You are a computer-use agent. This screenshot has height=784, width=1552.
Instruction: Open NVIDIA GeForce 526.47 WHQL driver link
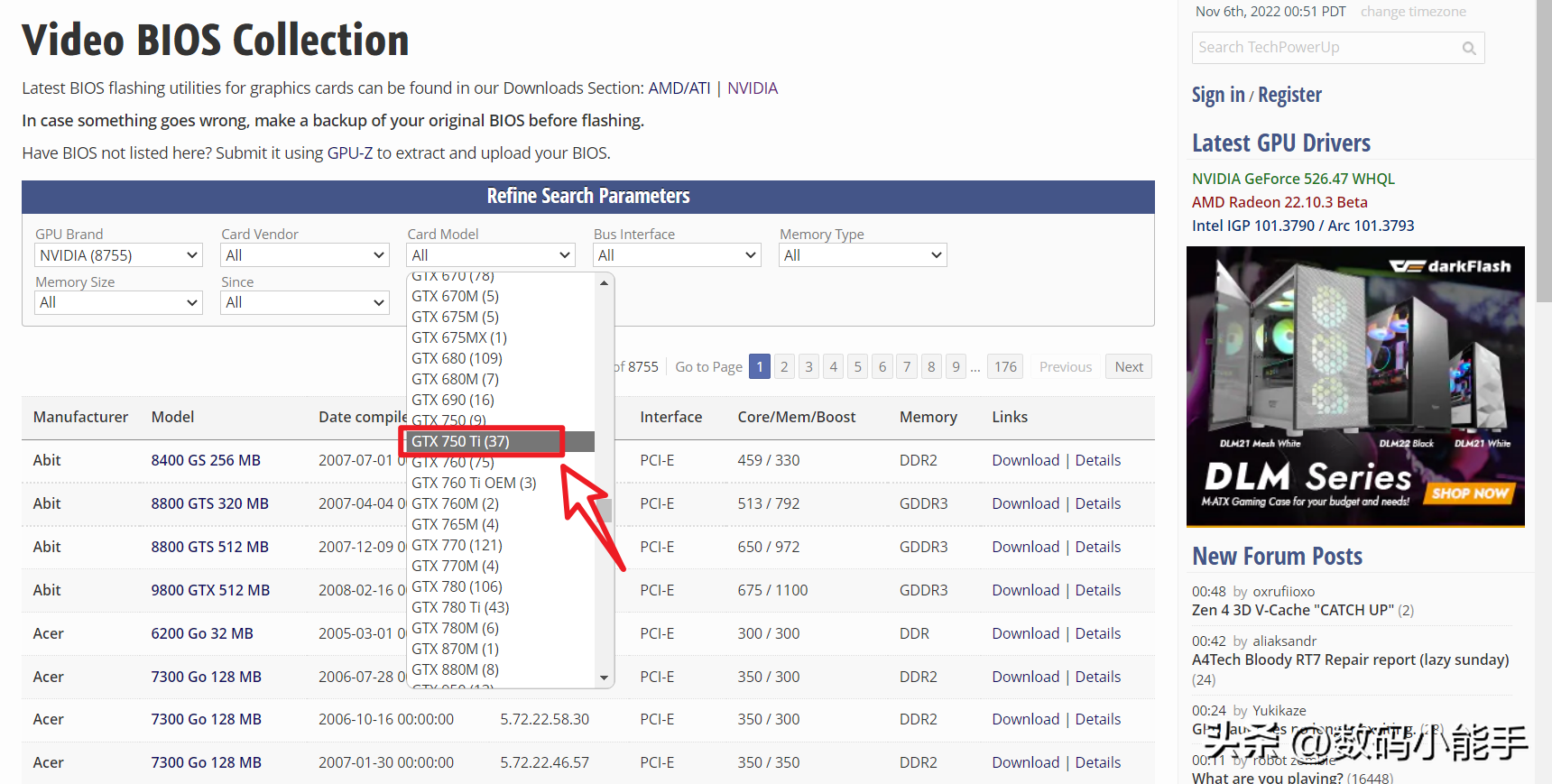click(1292, 179)
